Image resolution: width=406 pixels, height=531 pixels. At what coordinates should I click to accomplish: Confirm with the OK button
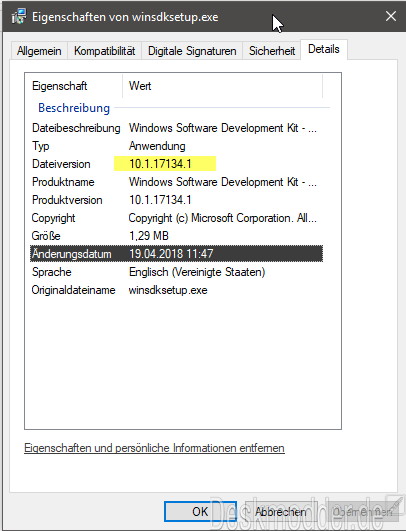pyautogui.click(x=200, y=511)
